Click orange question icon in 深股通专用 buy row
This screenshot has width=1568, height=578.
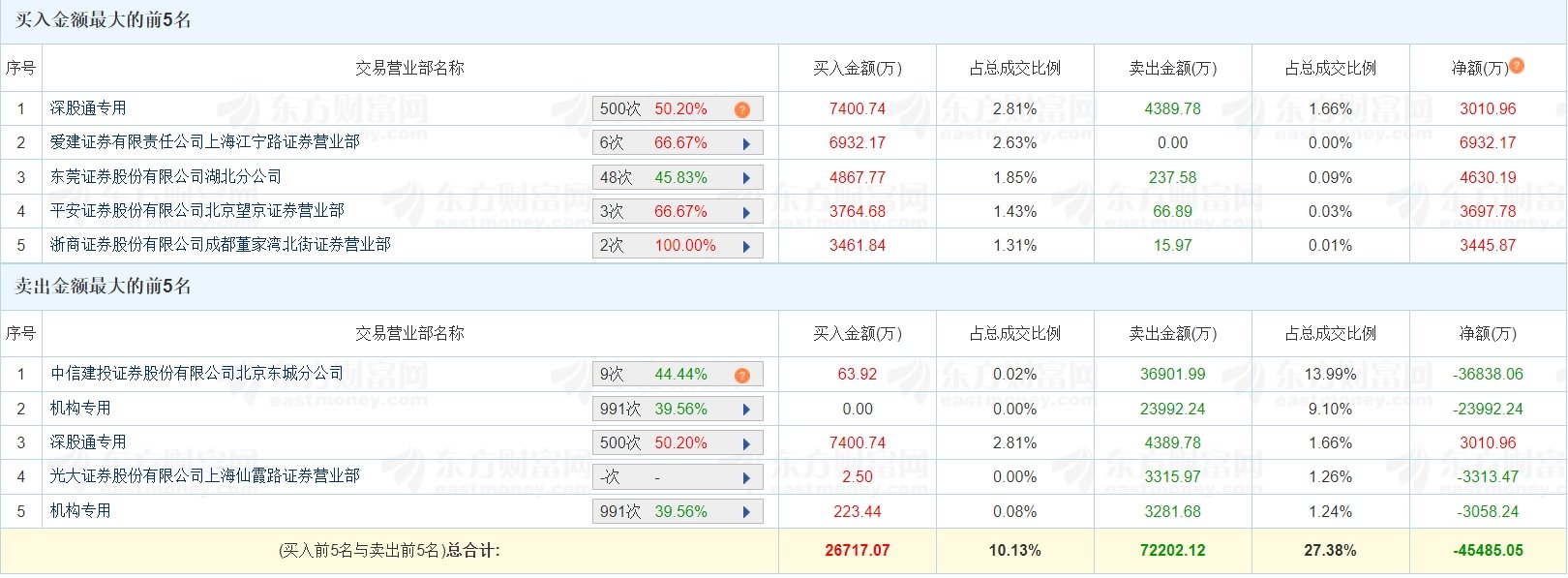tap(742, 109)
